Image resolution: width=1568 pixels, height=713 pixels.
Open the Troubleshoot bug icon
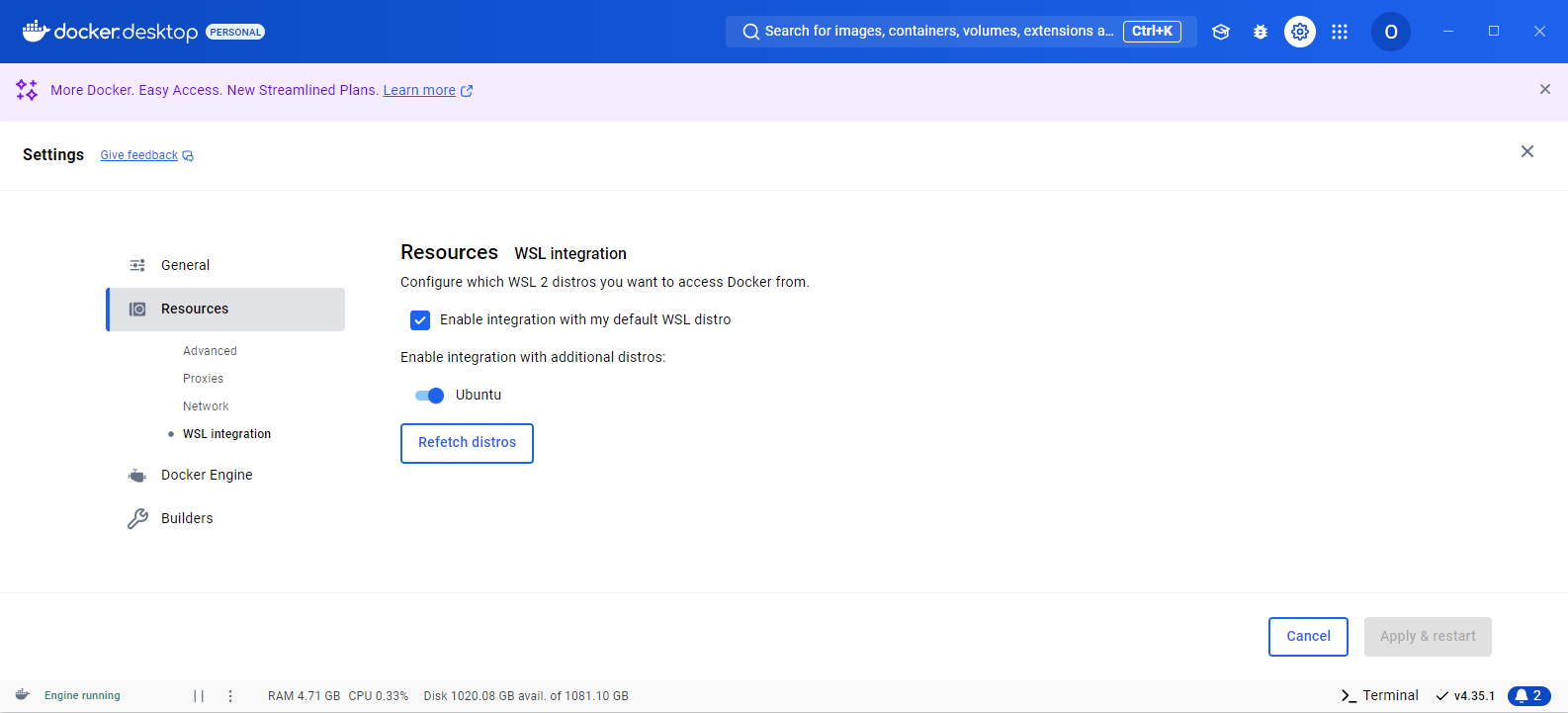pyautogui.click(x=1261, y=32)
